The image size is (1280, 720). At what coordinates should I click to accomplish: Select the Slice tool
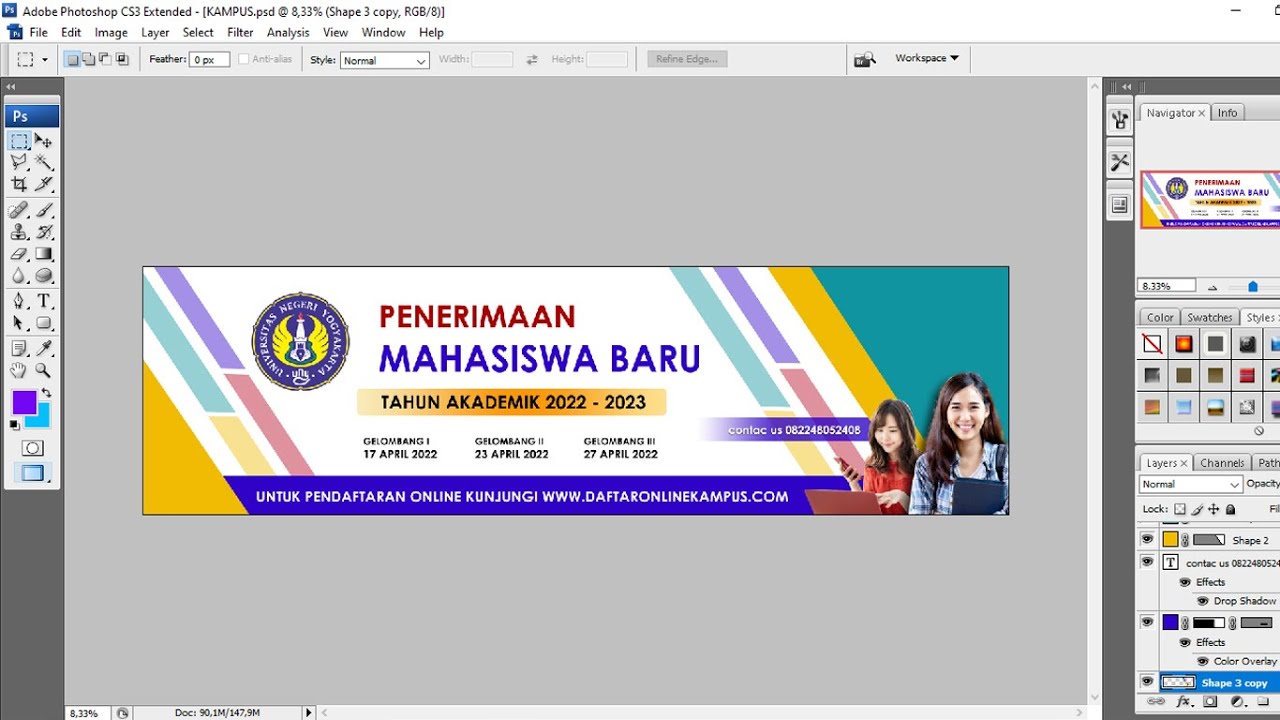coord(44,184)
